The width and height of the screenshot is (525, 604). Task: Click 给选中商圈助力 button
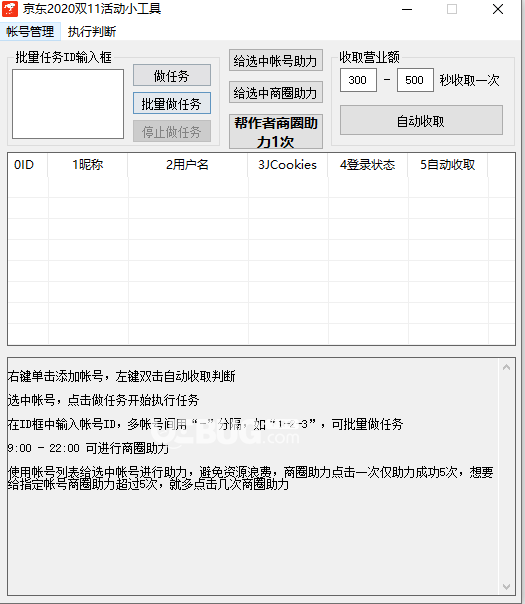click(276, 92)
